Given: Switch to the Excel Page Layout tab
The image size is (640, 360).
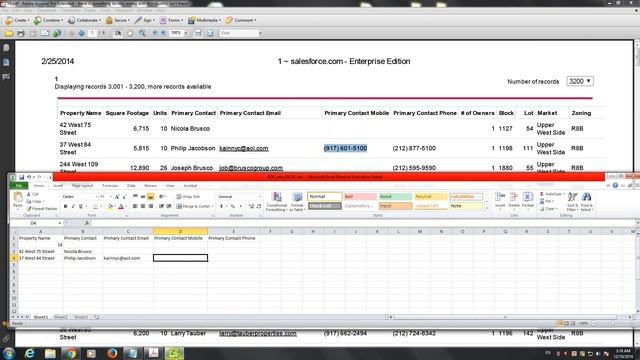Looking at the screenshot, I should pos(82,186).
